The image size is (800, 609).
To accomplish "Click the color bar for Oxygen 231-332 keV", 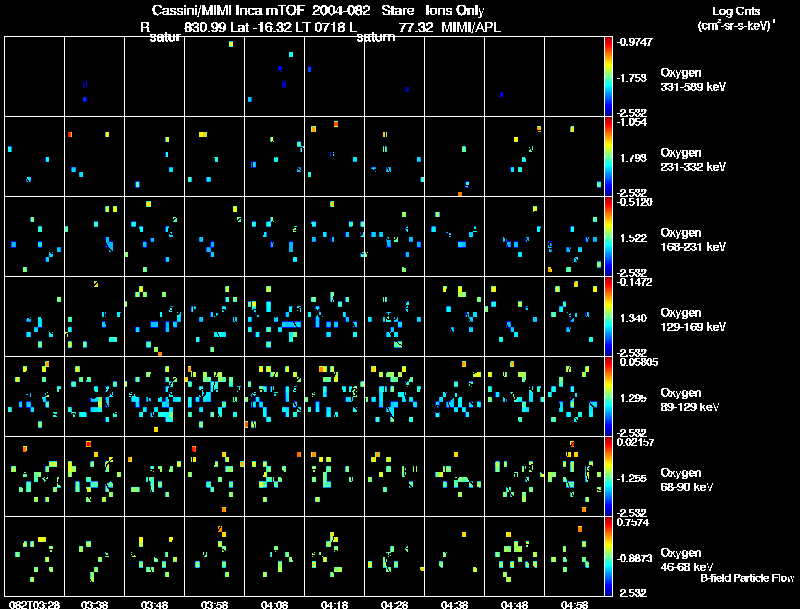I will click(x=608, y=156).
